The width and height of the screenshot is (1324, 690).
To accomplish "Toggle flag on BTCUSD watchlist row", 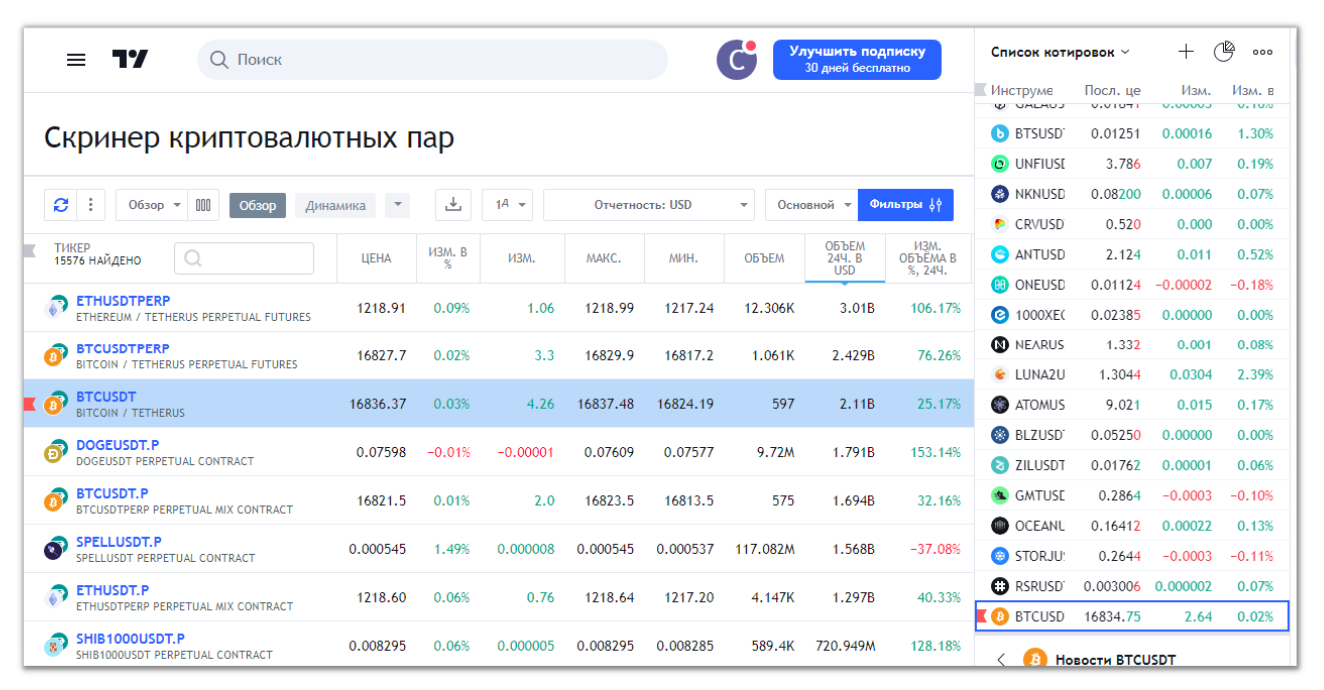I will click(x=981, y=616).
